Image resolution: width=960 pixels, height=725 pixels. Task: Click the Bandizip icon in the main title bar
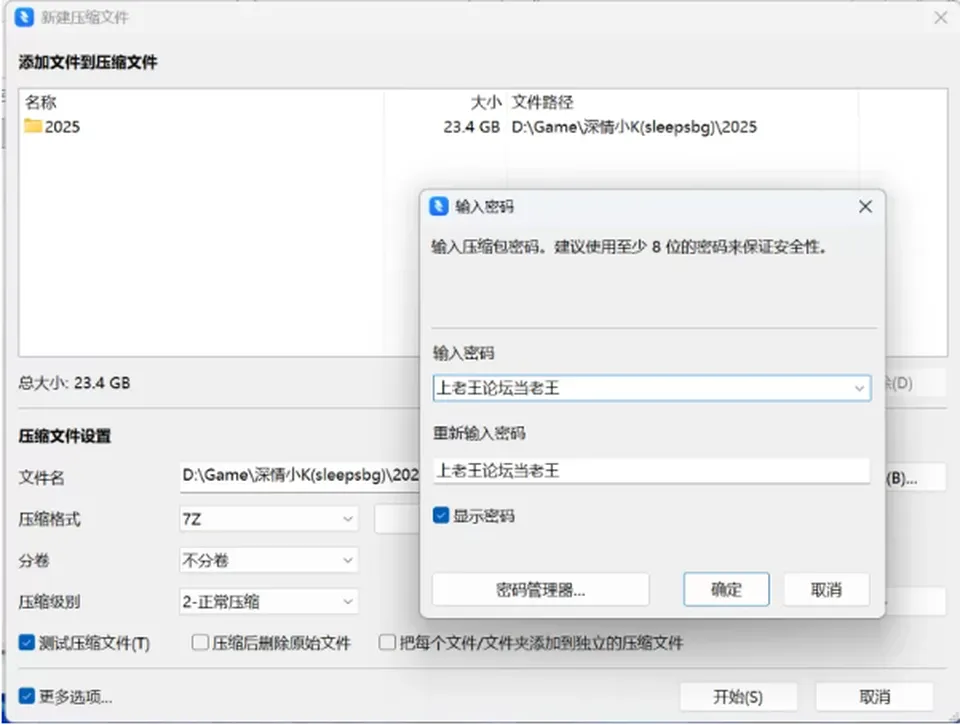click(24, 17)
